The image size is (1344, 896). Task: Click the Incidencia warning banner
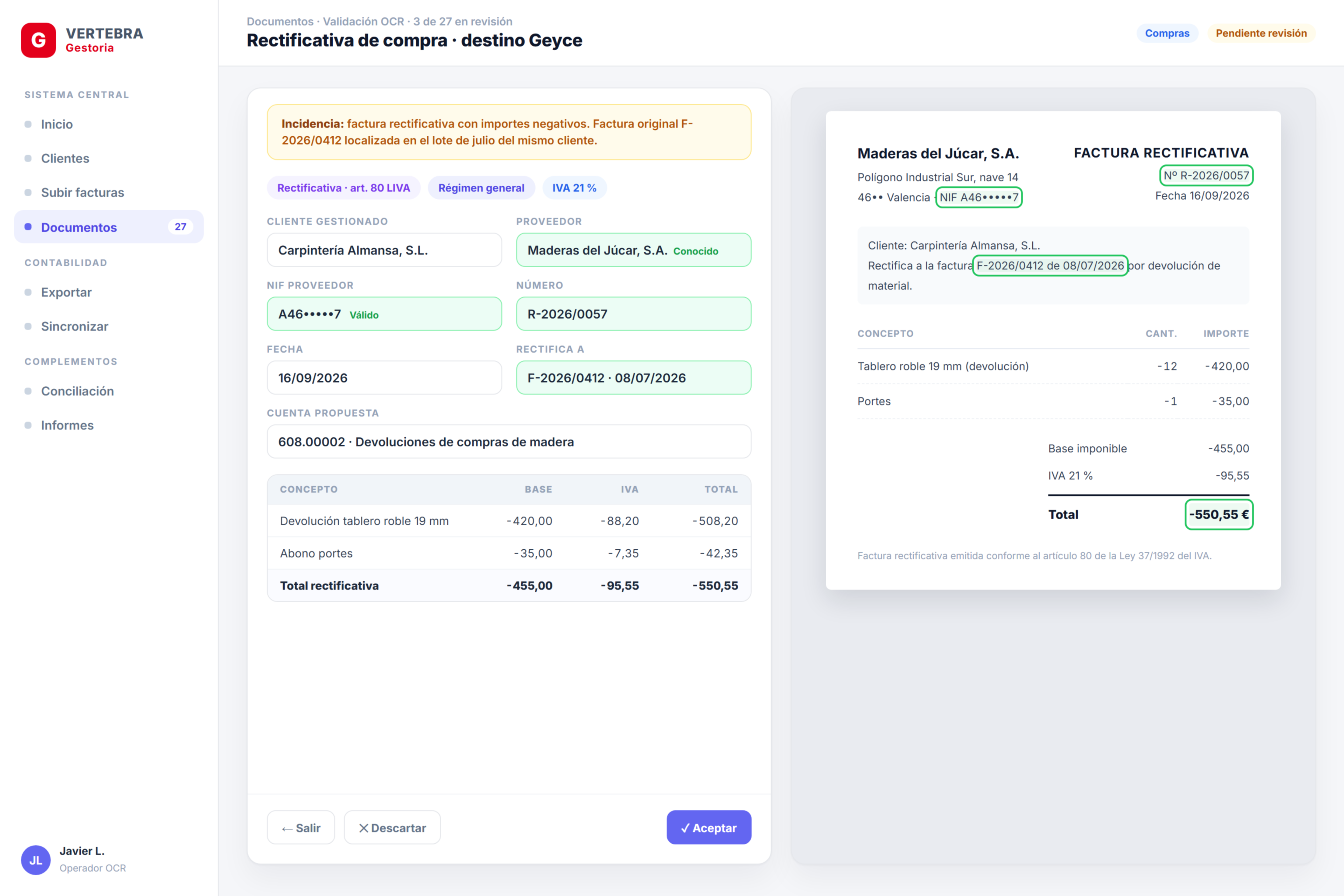(x=509, y=132)
